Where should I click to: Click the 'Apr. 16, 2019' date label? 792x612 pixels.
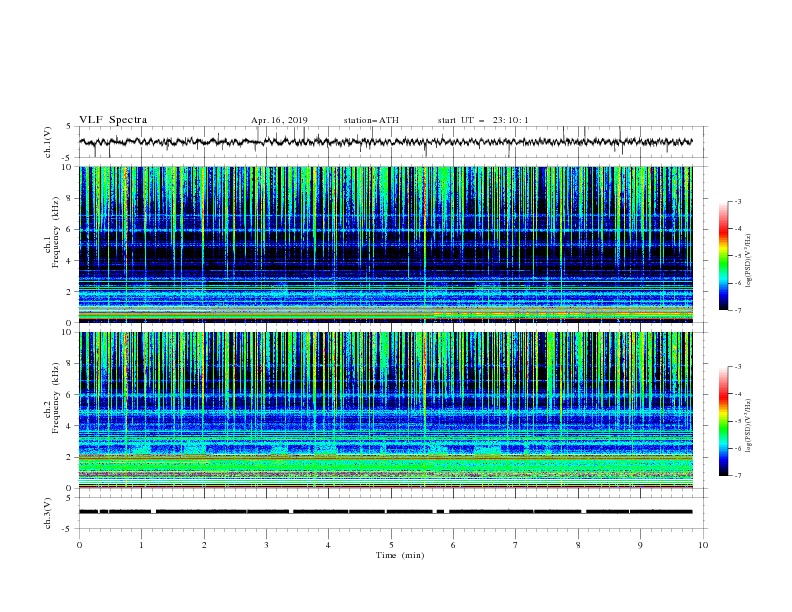[x=279, y=120]
